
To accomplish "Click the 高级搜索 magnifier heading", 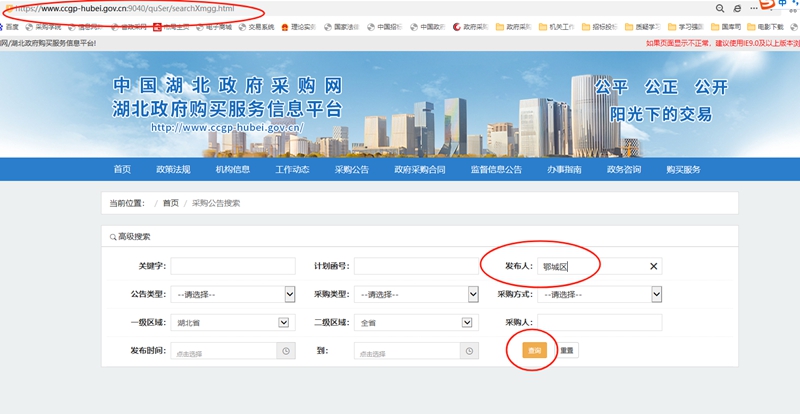I will (x=130, y=237).
